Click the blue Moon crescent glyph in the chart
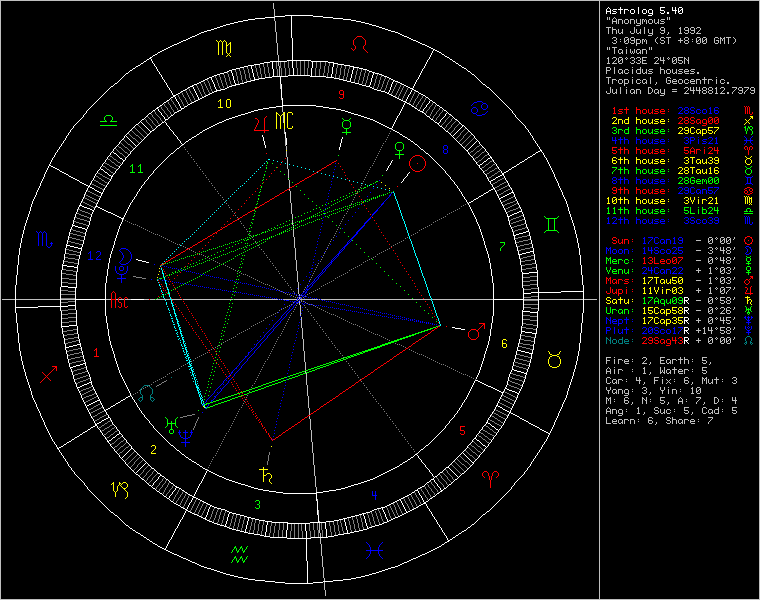The image size is (760, 600). [125, 255]
